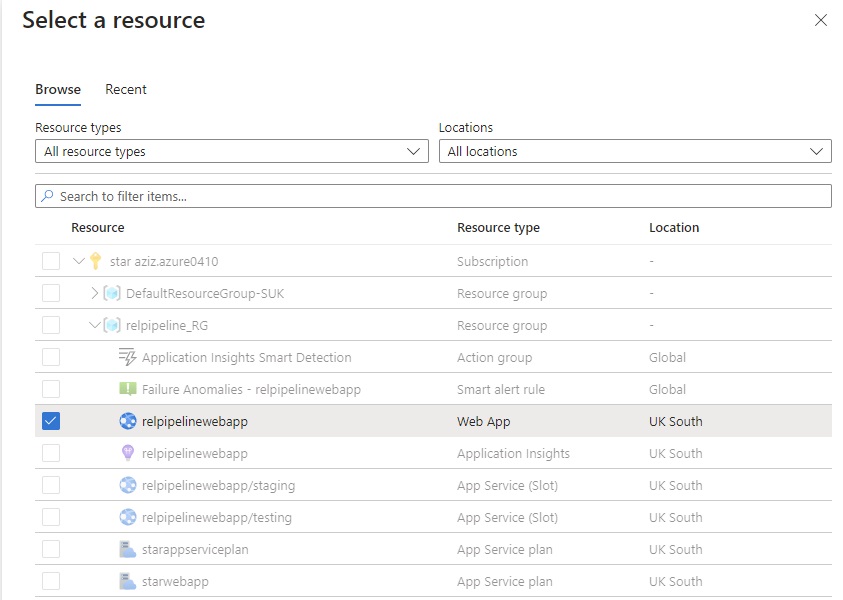Click the Smart alert rule type cell
The width and height of the screenshot is (843, 600).
(501, 389)
